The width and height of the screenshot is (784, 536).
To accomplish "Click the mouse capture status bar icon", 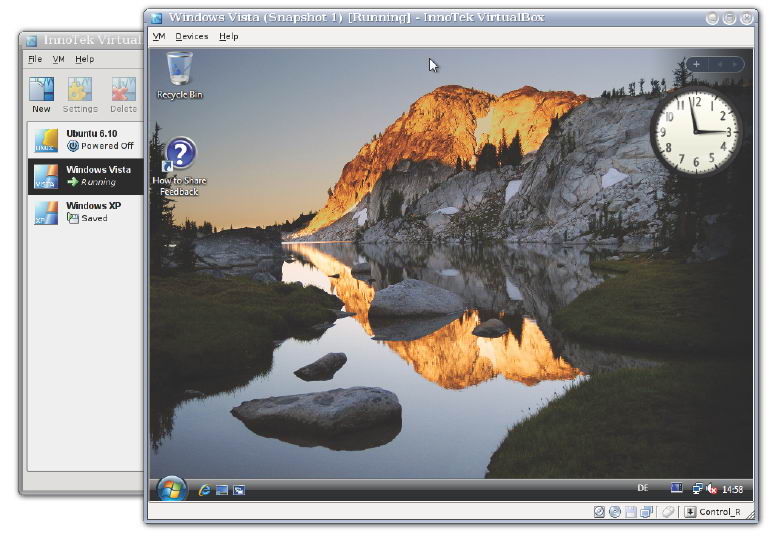I will click(668, 512).
